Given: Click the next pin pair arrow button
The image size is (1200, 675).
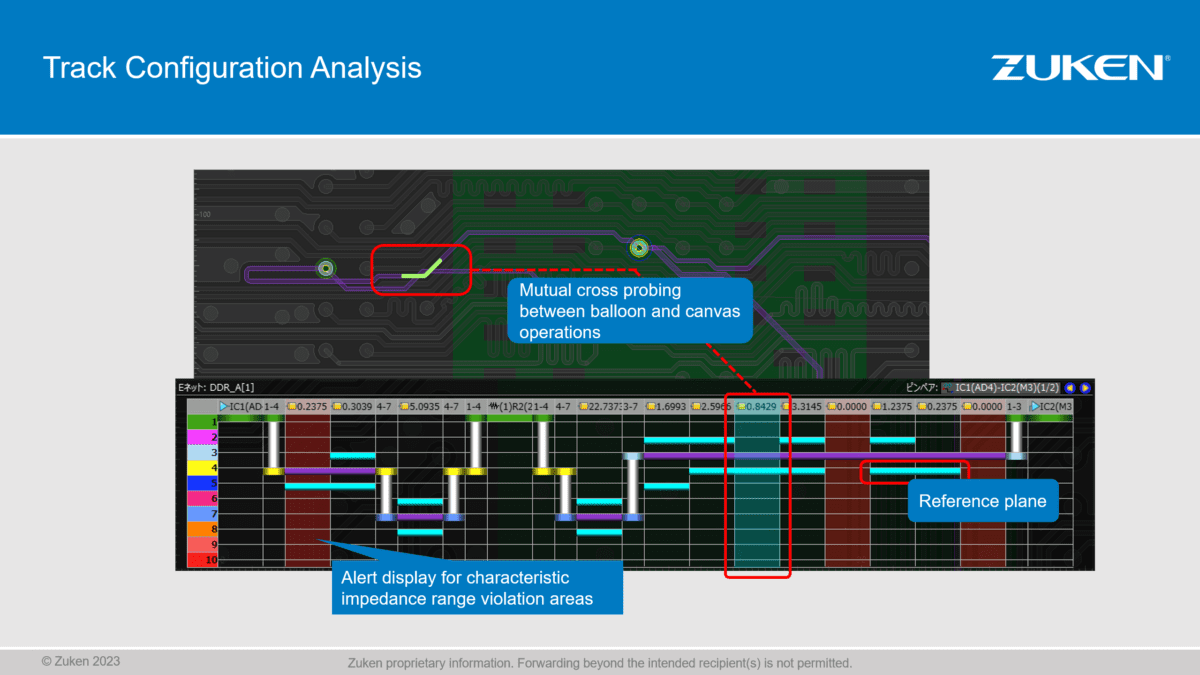Looking at the screenshot, I should pyautogui.click(x=1085, y=387).
